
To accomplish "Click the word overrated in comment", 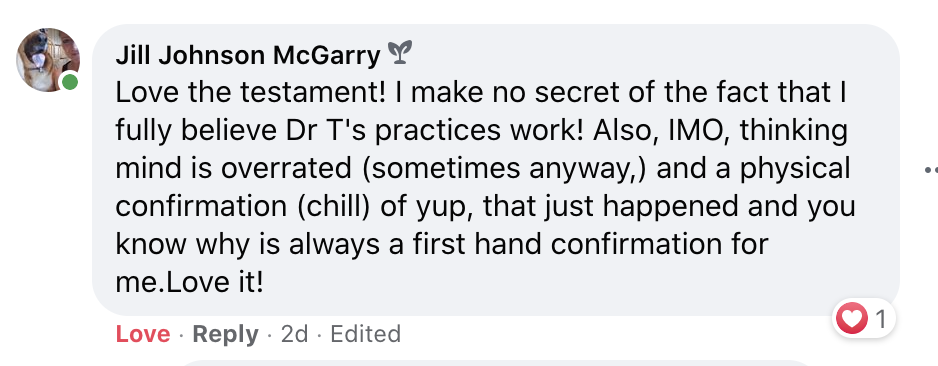I will click(x=286, y=169).
